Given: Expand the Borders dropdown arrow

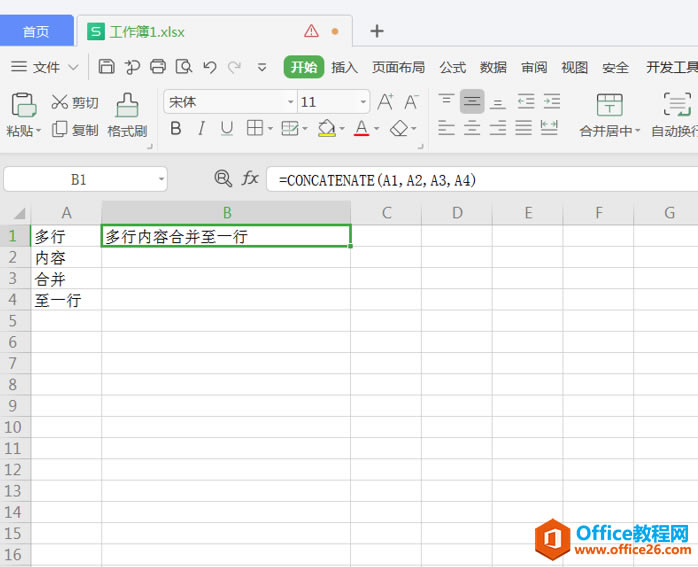Looking at the screenshot, I should tap(270, 129).
